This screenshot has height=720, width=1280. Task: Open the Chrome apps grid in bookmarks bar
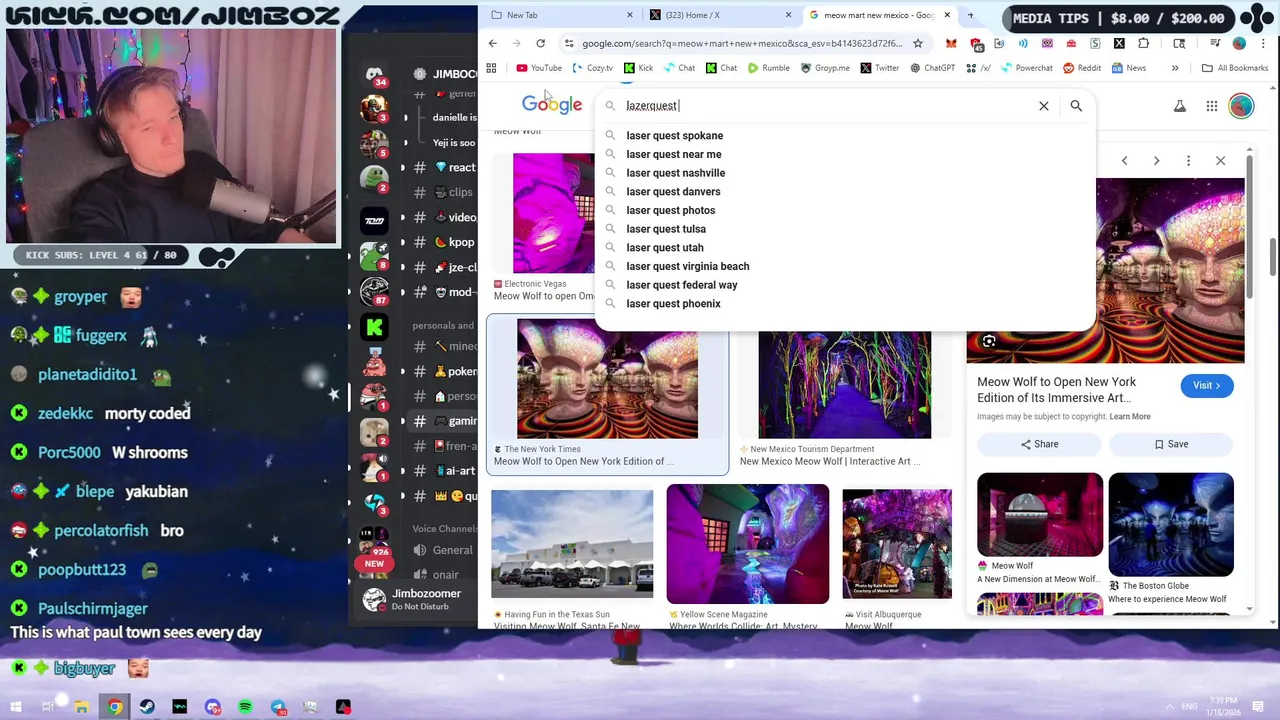(491, 68)
